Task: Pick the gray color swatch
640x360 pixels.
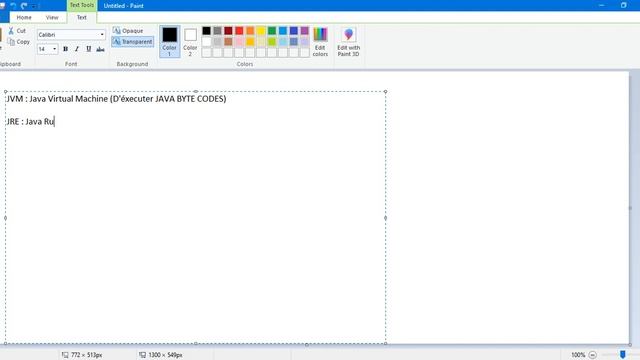Action: click(x=218, y=31)
